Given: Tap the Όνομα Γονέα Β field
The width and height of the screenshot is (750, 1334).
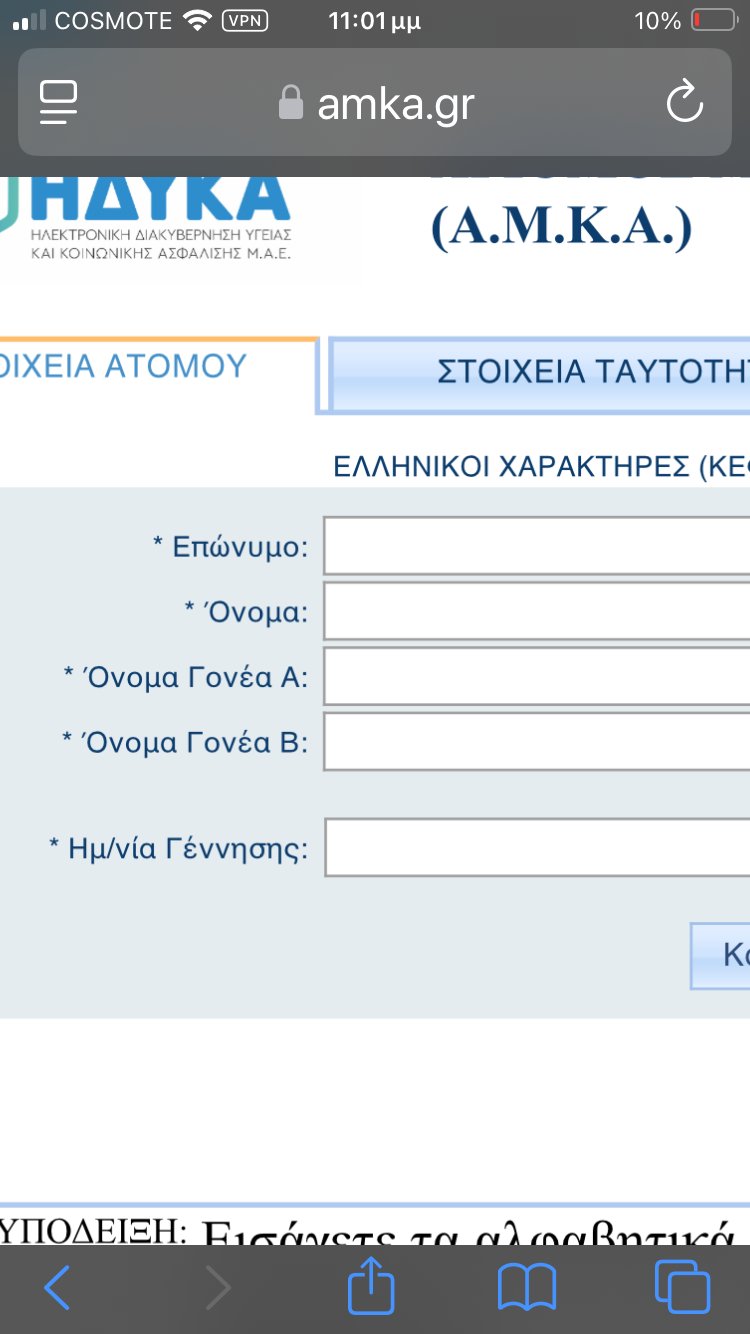Looking at the screenshot, I should 536,741.
